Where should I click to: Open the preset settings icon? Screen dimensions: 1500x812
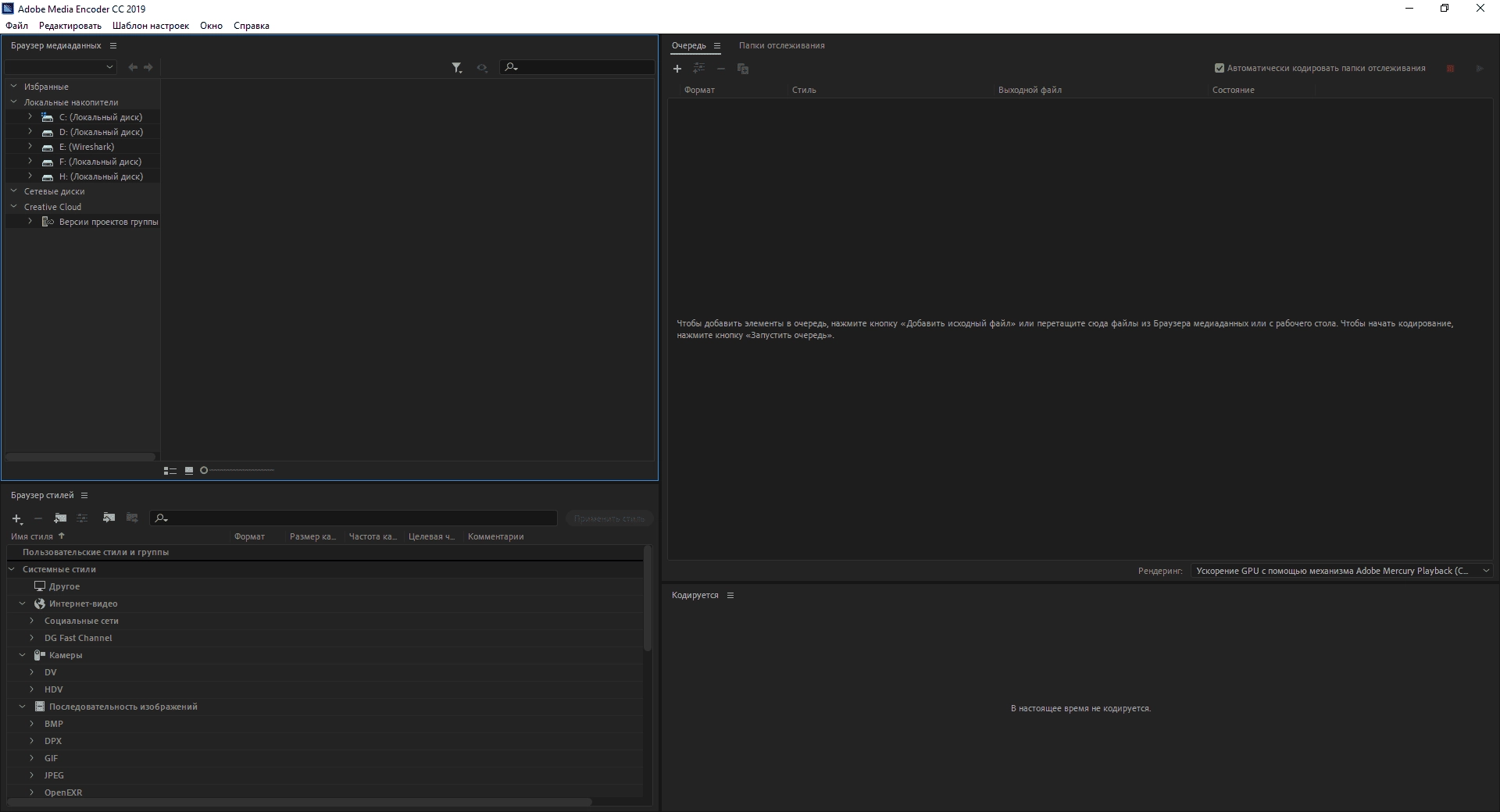[82, 518]
